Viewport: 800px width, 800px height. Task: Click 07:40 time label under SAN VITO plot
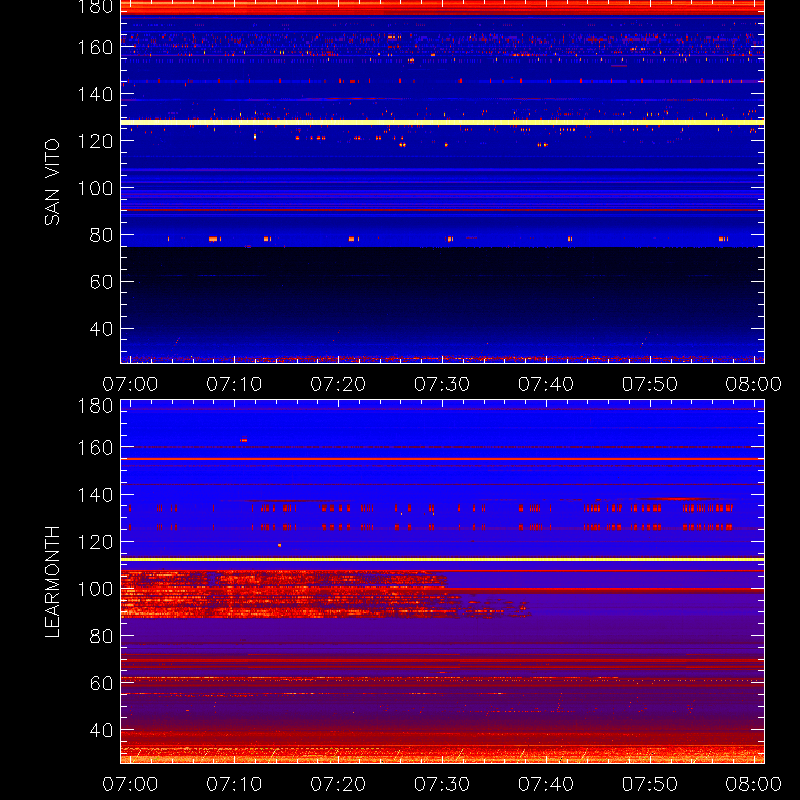pyautogui.click(x=546, y=384)
